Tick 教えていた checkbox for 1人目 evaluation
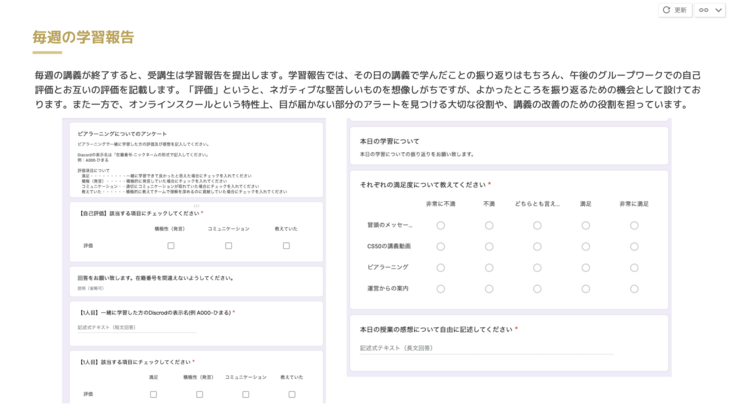Image resolution: width=736 pixels, height=405 pixels. pos(292,394)
